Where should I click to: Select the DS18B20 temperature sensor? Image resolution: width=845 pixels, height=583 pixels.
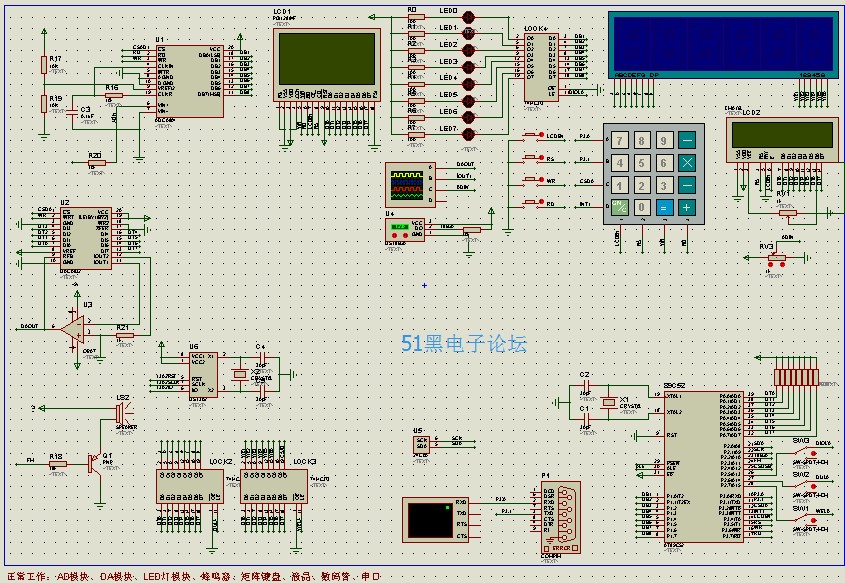pyautogui.click(x=406, y=228)
